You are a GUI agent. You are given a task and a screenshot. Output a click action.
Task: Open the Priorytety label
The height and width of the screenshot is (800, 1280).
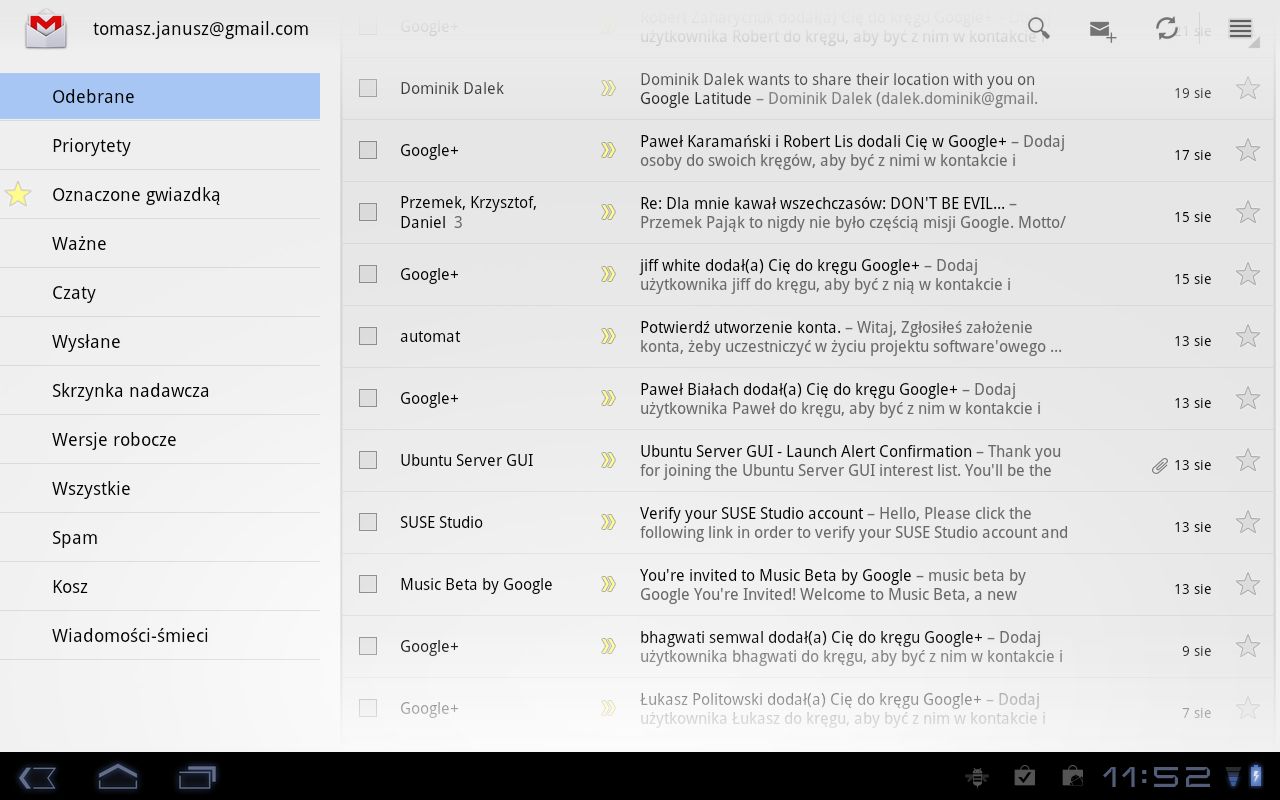point(91,146)
